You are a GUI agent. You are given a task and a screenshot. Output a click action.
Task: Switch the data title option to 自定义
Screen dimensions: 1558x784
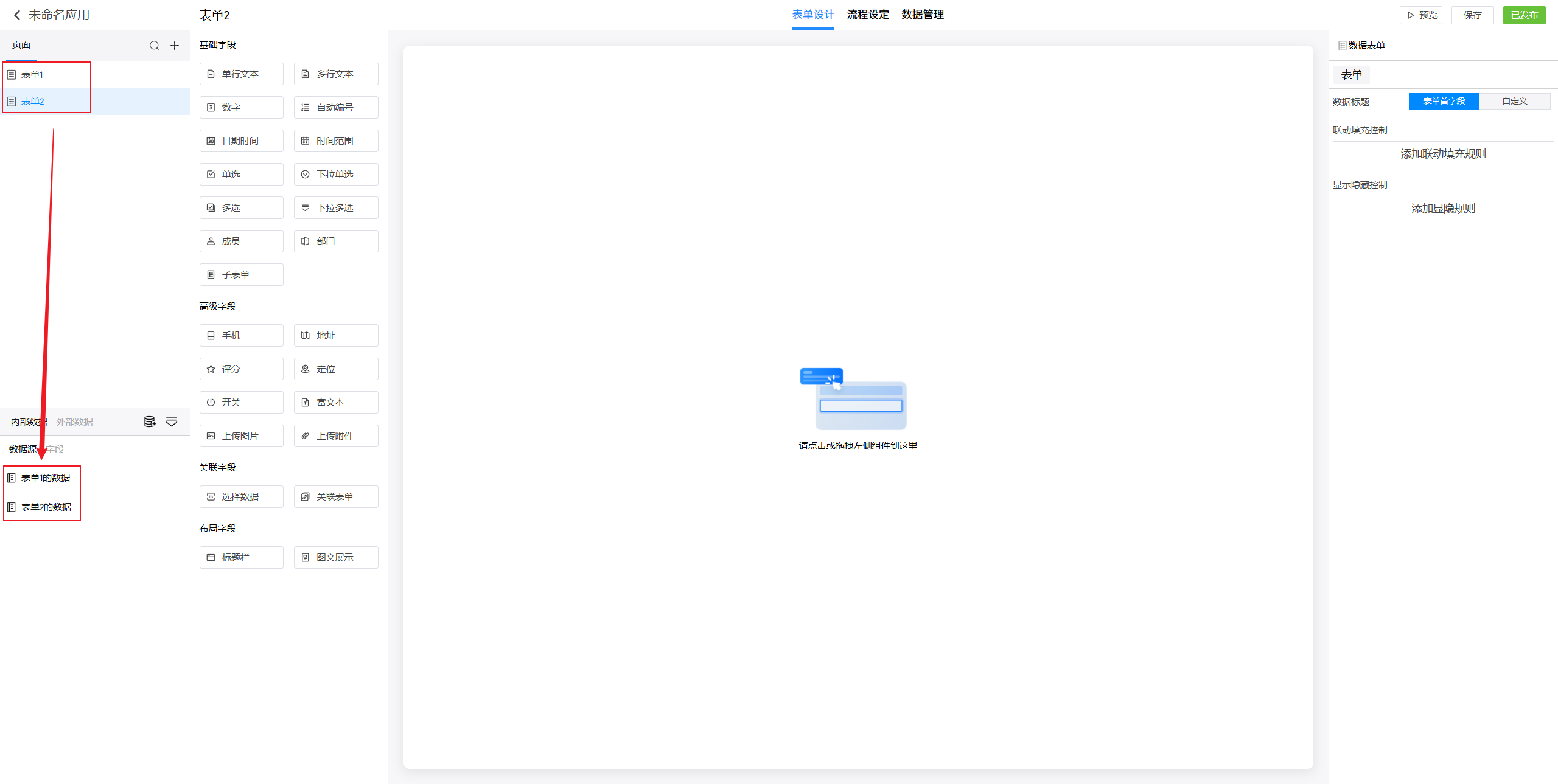pos(1514,102)
